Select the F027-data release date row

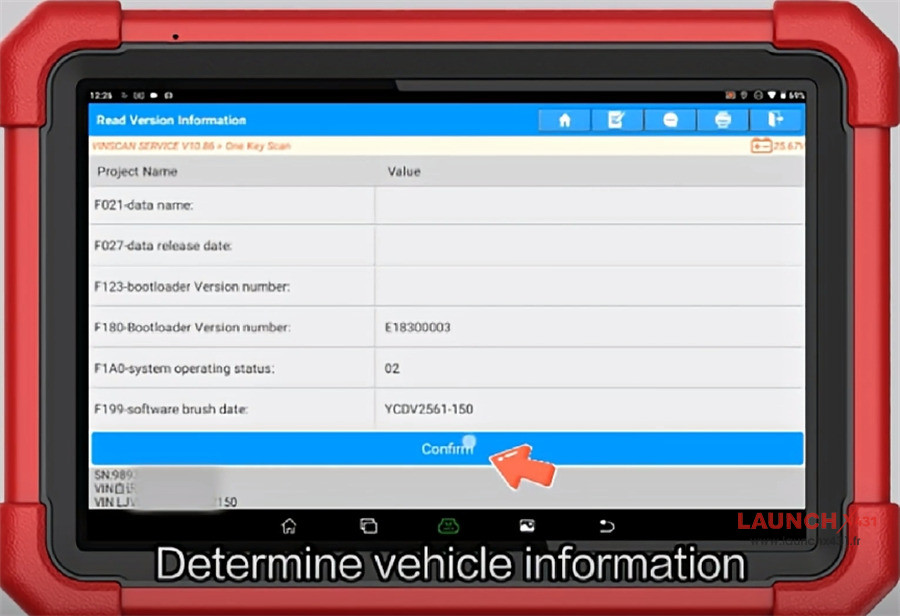tap(446, 245)
